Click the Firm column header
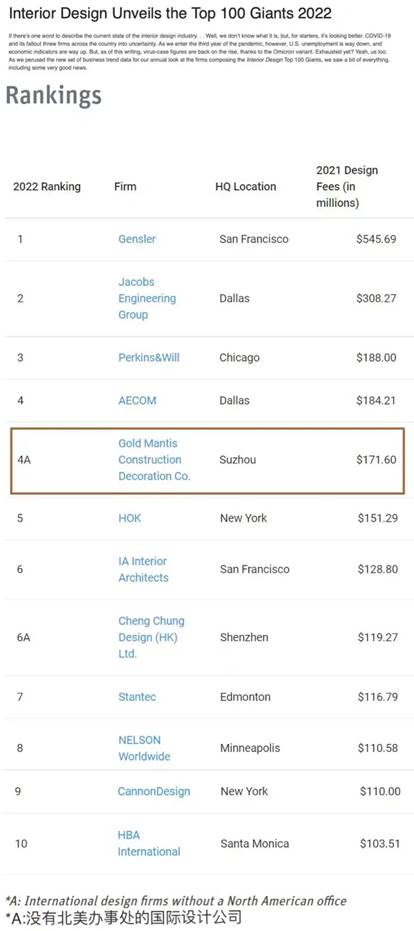Viewport: 414px width, 931px height. [x=125, y=186]
